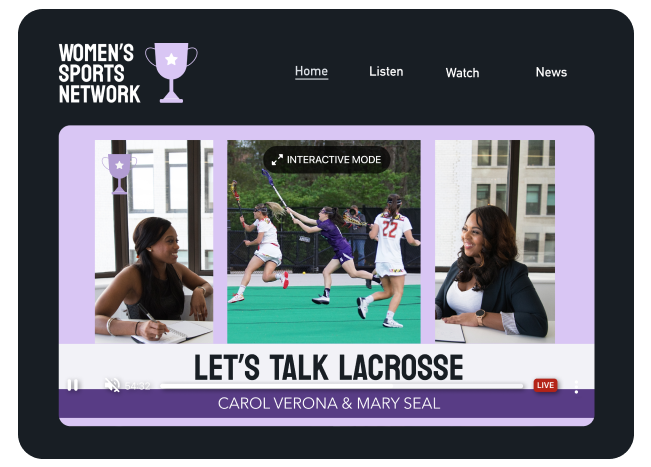Click the purple trophy logo in header
This screenshot has width=651, height=467.
pyautogui.click(x=171, y=72)
